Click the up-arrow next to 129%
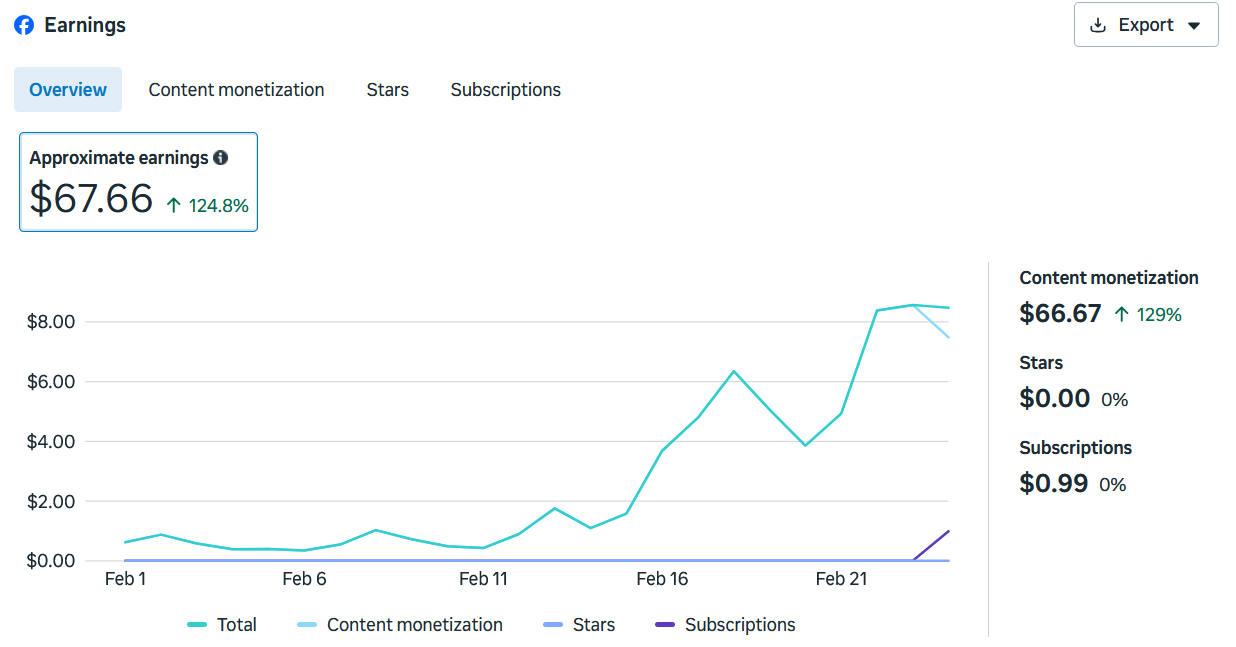 click(x=1122, y=314)
